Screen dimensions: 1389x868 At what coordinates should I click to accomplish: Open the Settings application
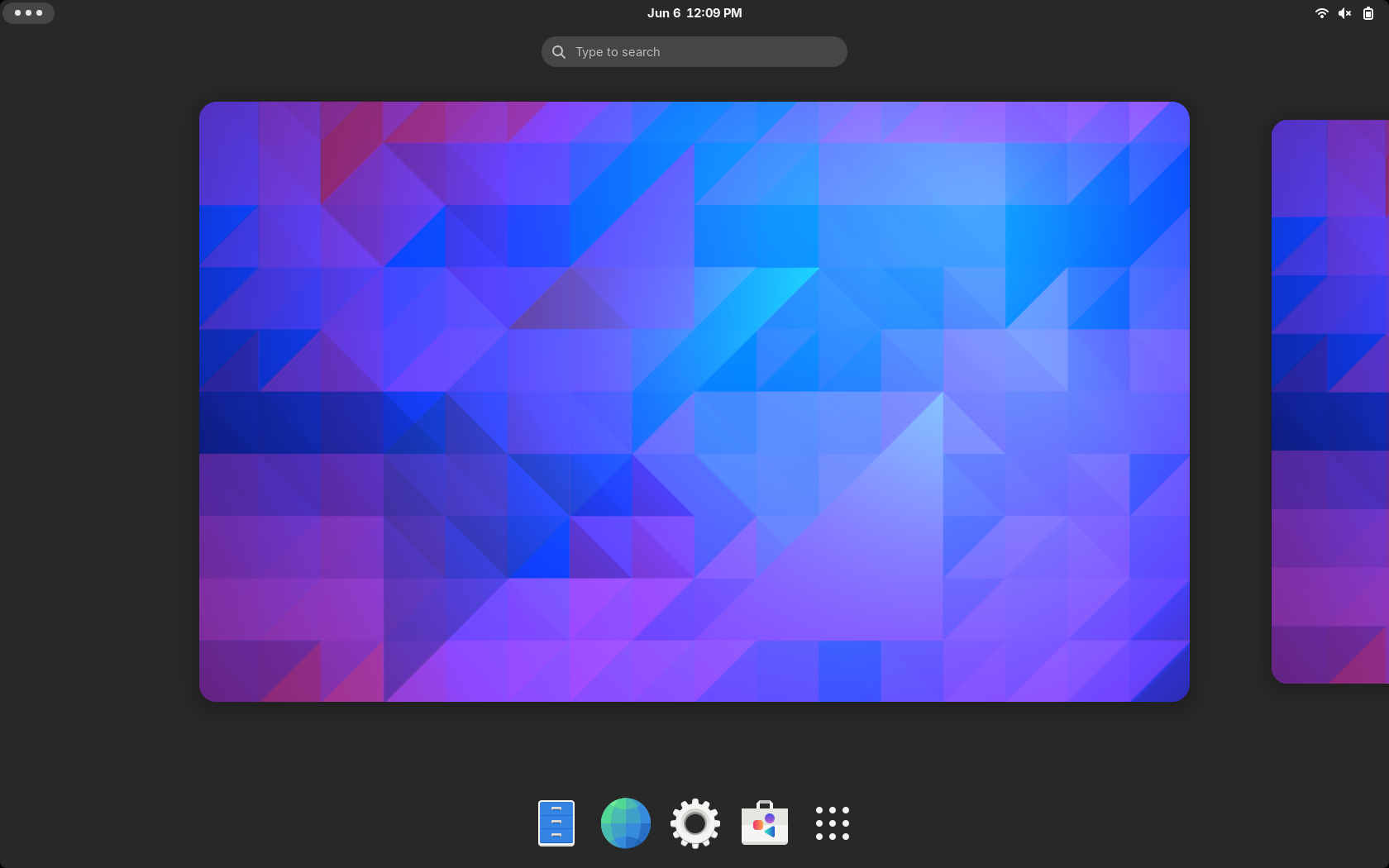[694, 823]
